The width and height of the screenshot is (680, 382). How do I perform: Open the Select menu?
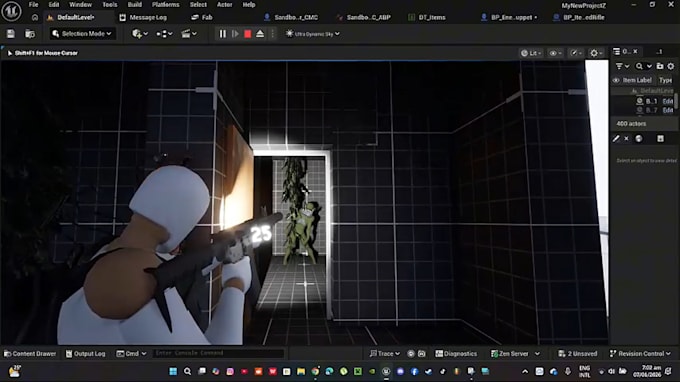pos(198,5)
